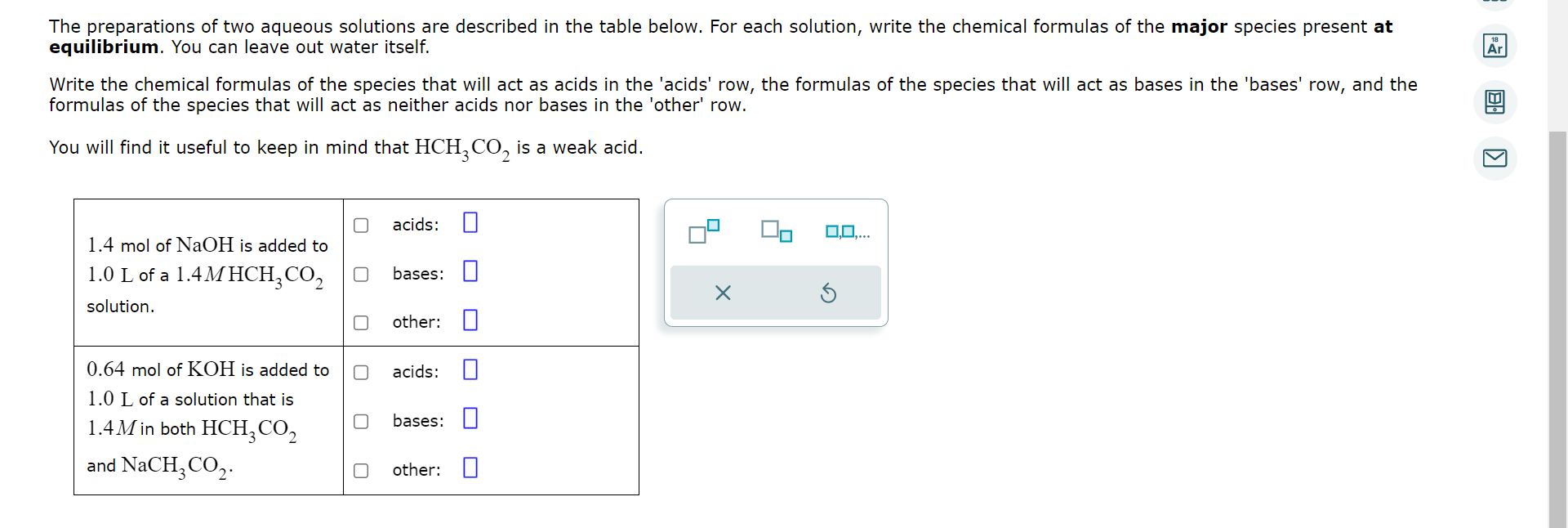The width and height of the screenshot is (1568, 528).
Task: Open the message envelope icon
Action: (x=1495, y=158)
